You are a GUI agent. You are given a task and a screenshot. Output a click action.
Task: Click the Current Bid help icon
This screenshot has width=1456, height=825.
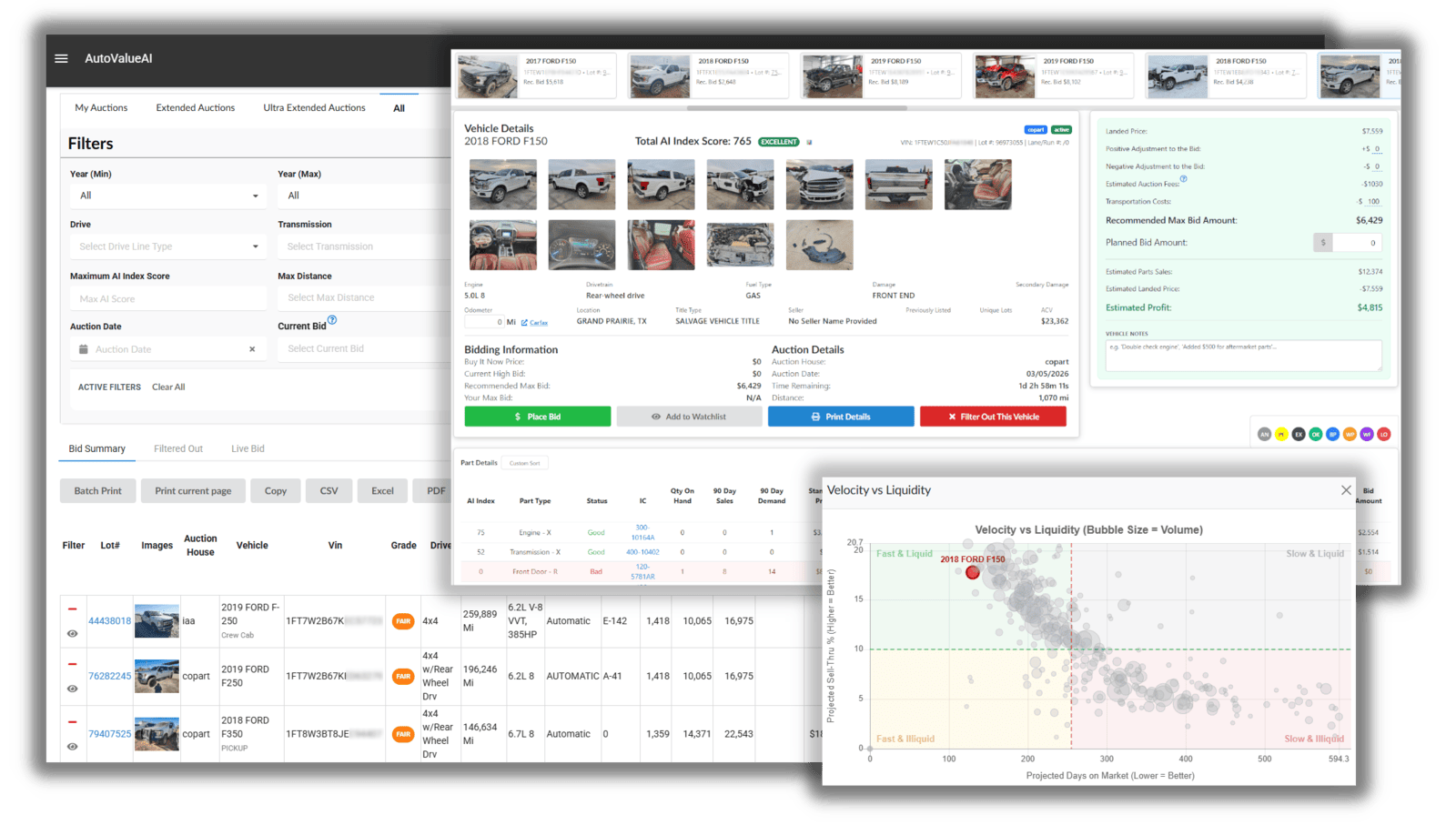[332, 320]
